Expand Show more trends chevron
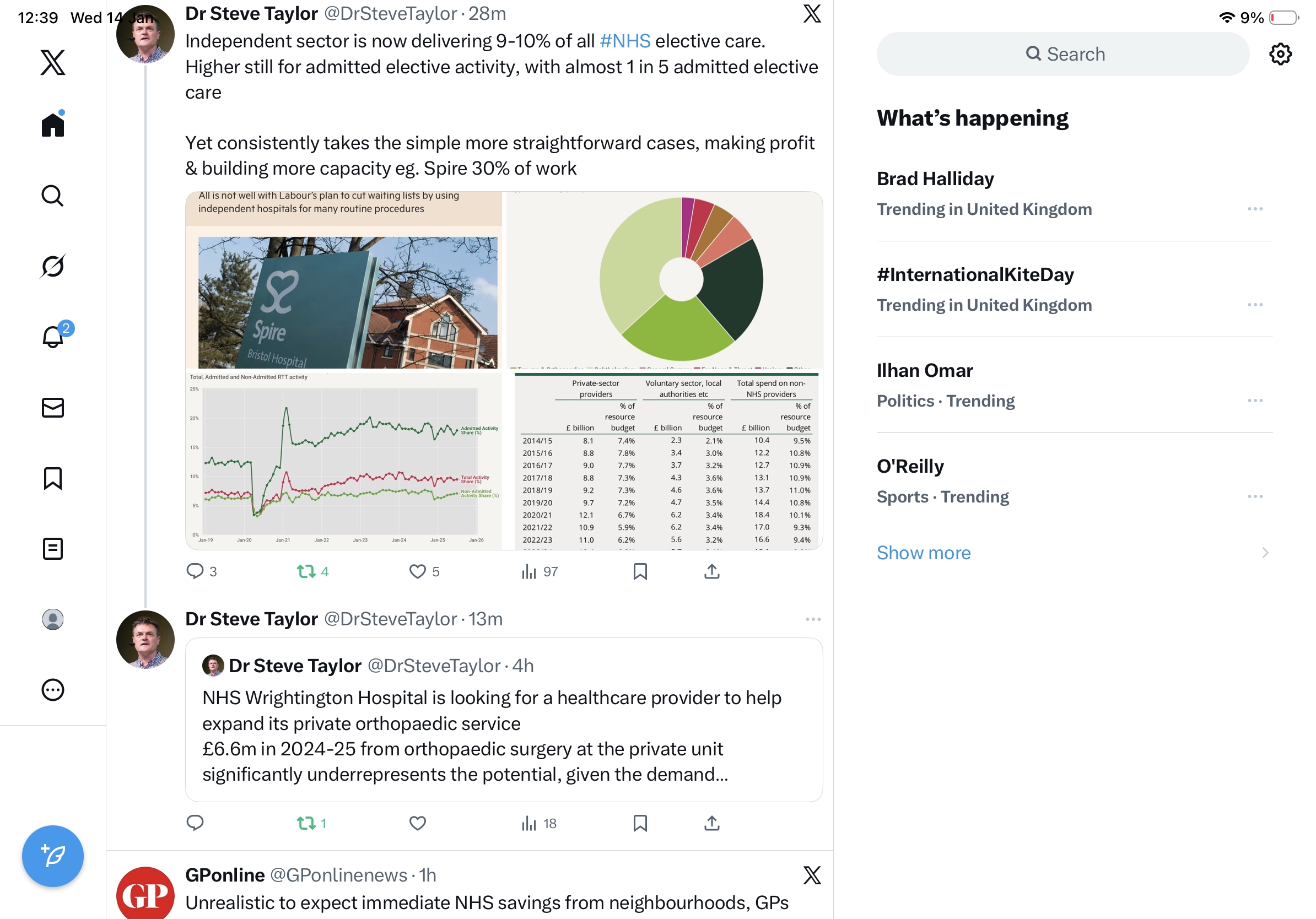This screenshot has height=919, width=1316. (x=1264, y=553)
